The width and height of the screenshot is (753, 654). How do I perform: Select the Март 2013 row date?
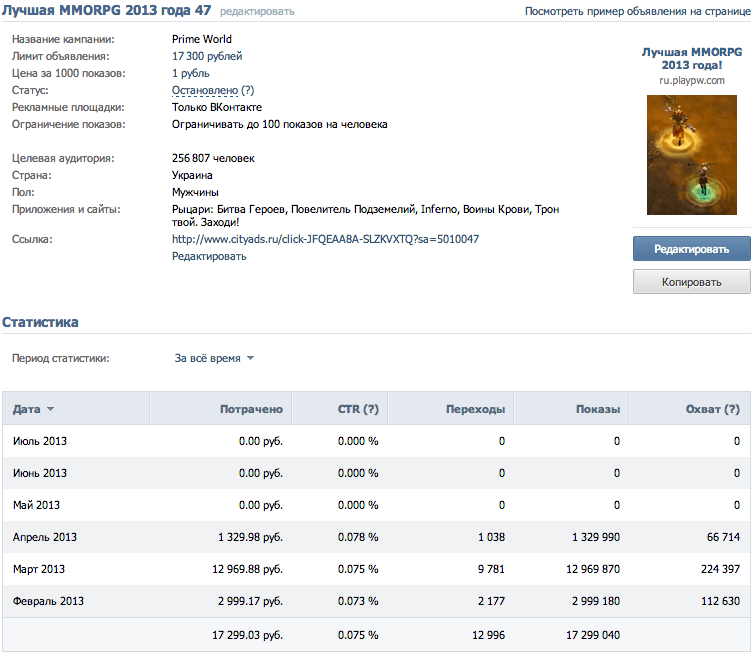pos(38,569)
